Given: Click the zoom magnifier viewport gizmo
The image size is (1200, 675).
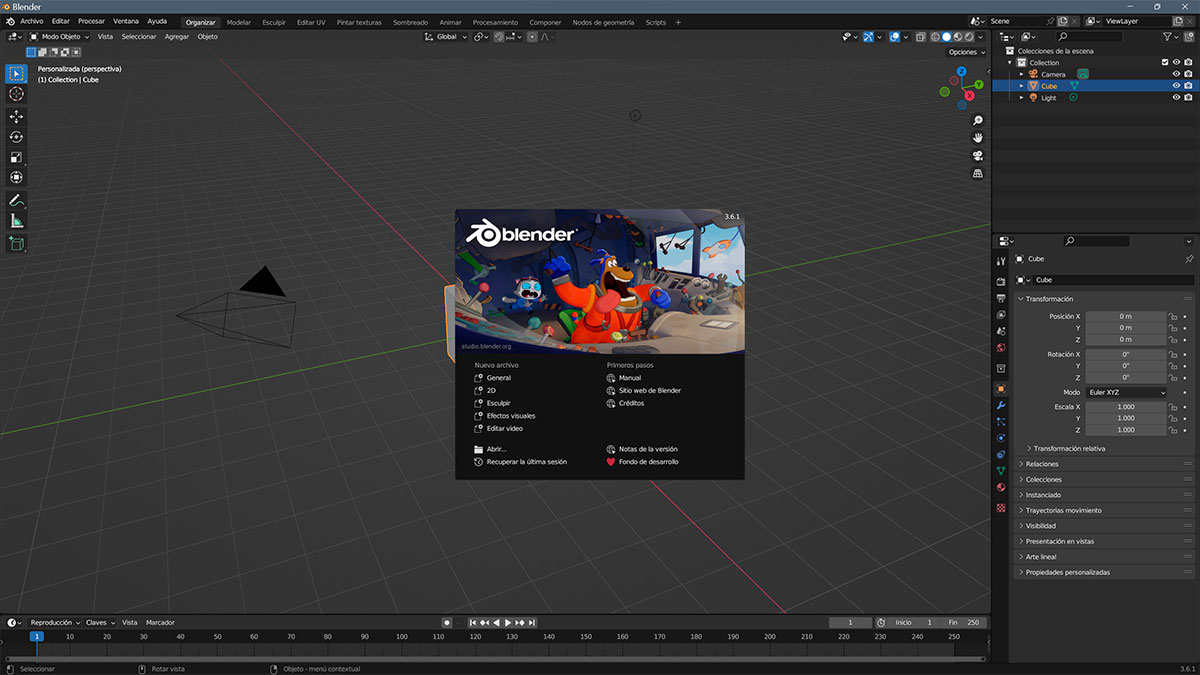Looking at the screenshot, I should 978,121.
